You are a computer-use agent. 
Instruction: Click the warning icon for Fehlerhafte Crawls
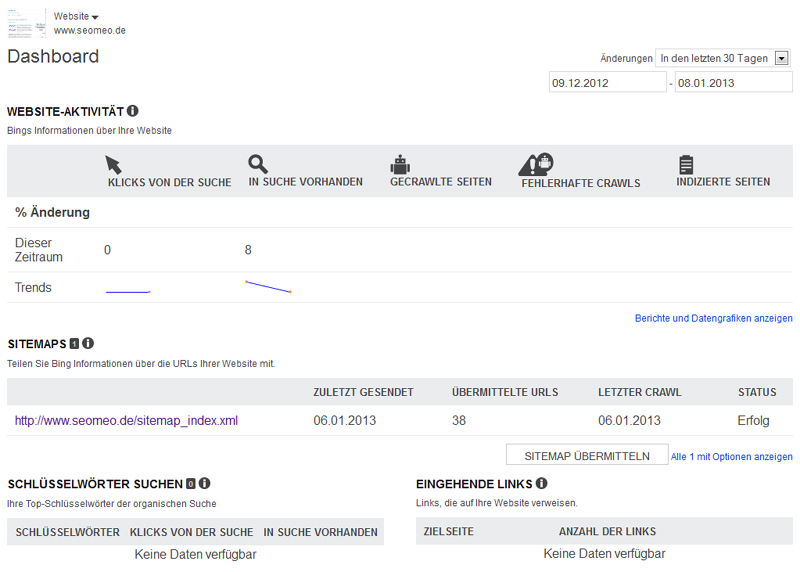click(x=536, y=164)
